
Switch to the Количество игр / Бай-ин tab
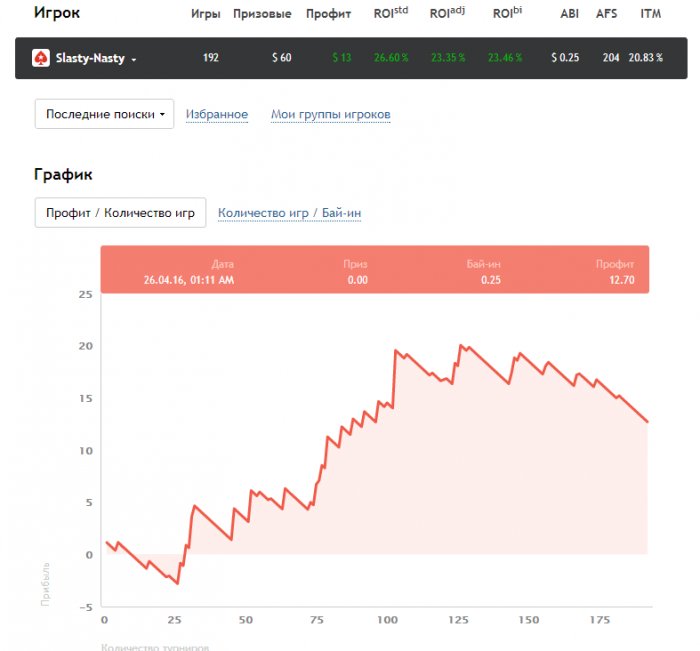pos(289,213)
